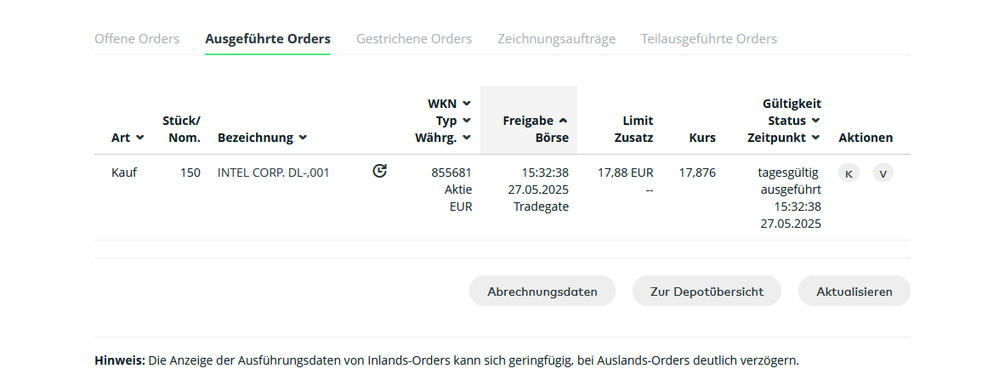Select Ausgeführte Orders tab
The width and height of the screenshot is (999, 368).
(268, 39)
